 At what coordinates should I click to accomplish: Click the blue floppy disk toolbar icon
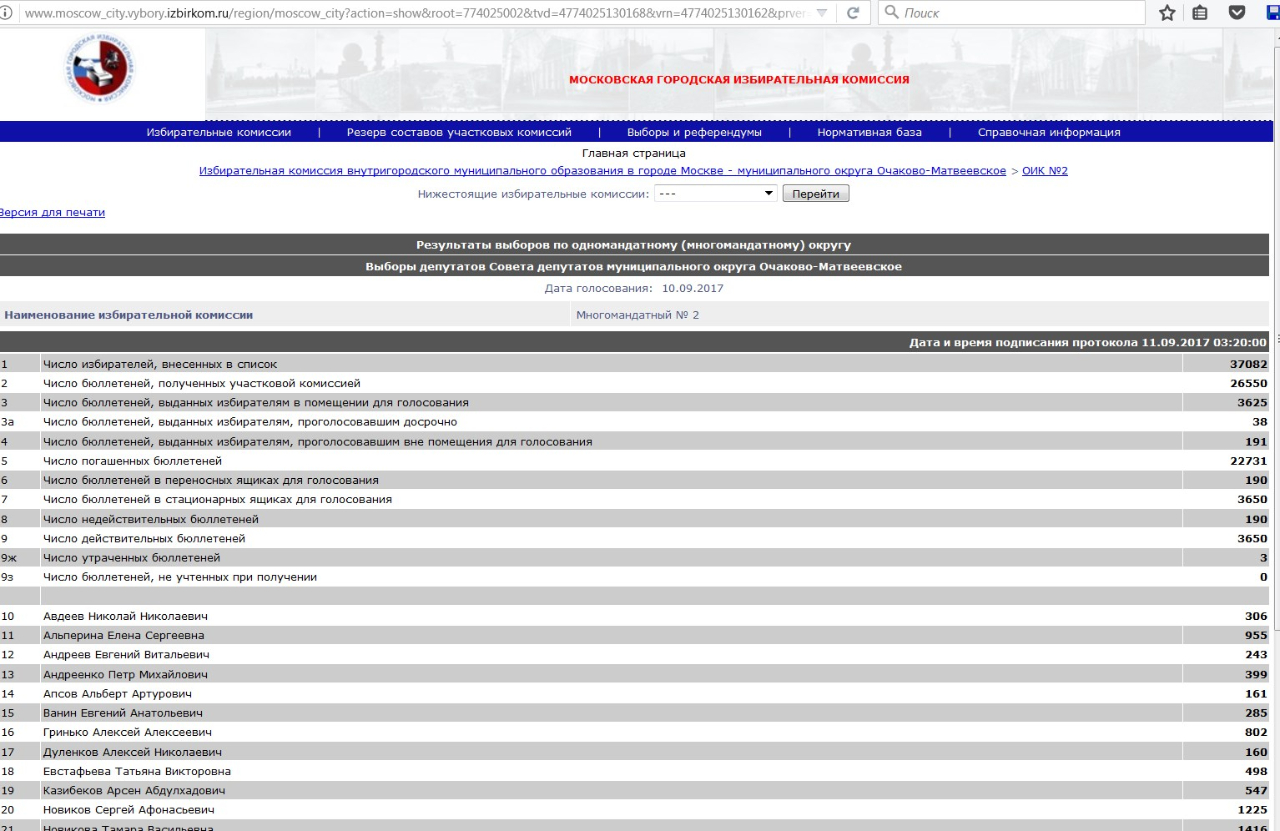1272,13
